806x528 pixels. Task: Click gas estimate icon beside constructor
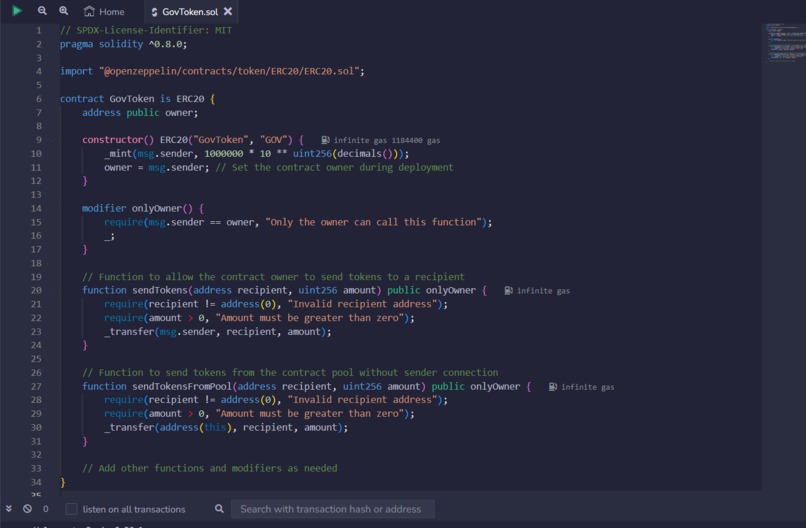(325, 140)
